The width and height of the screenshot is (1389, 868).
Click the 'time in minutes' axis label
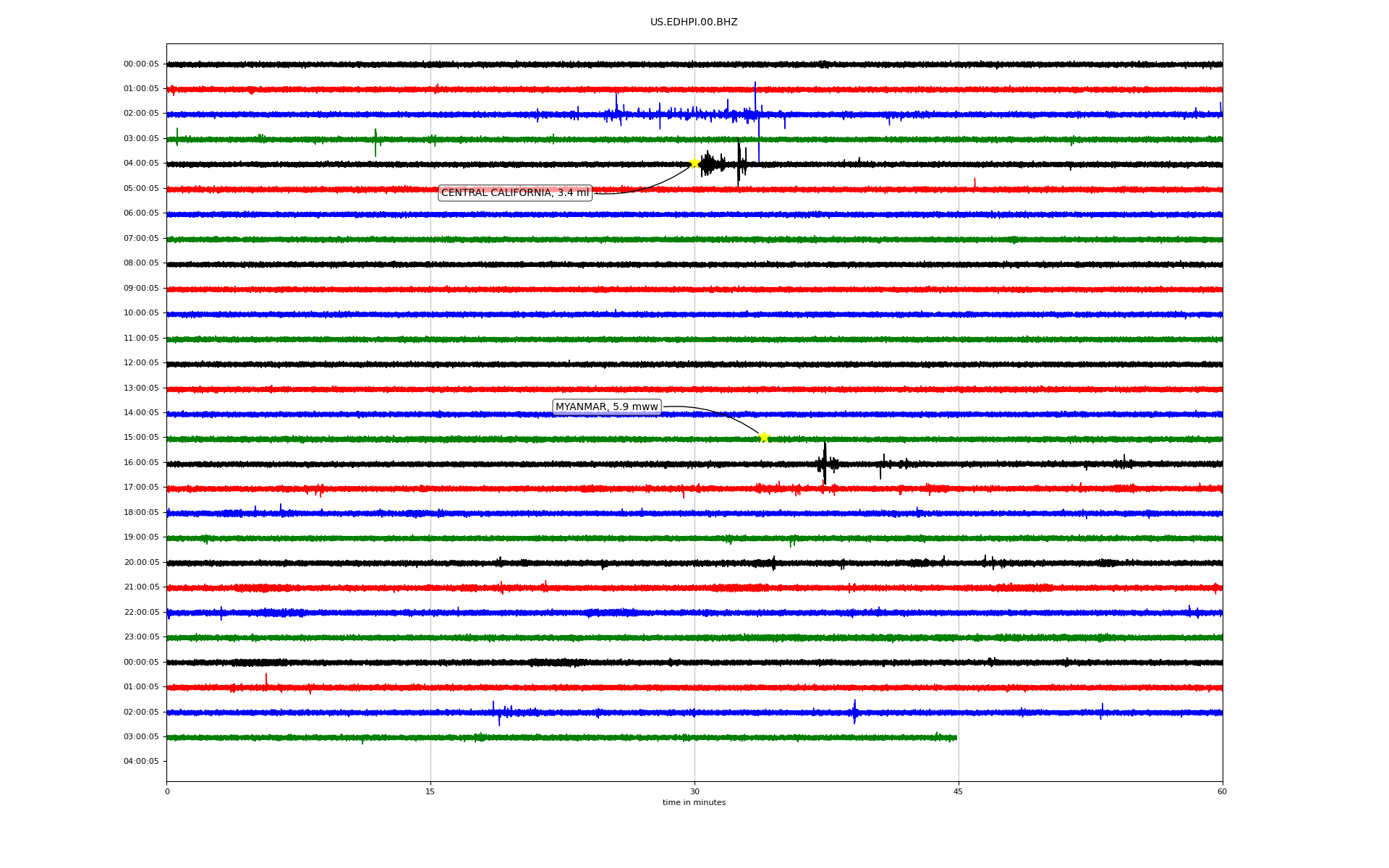[694, 802]
